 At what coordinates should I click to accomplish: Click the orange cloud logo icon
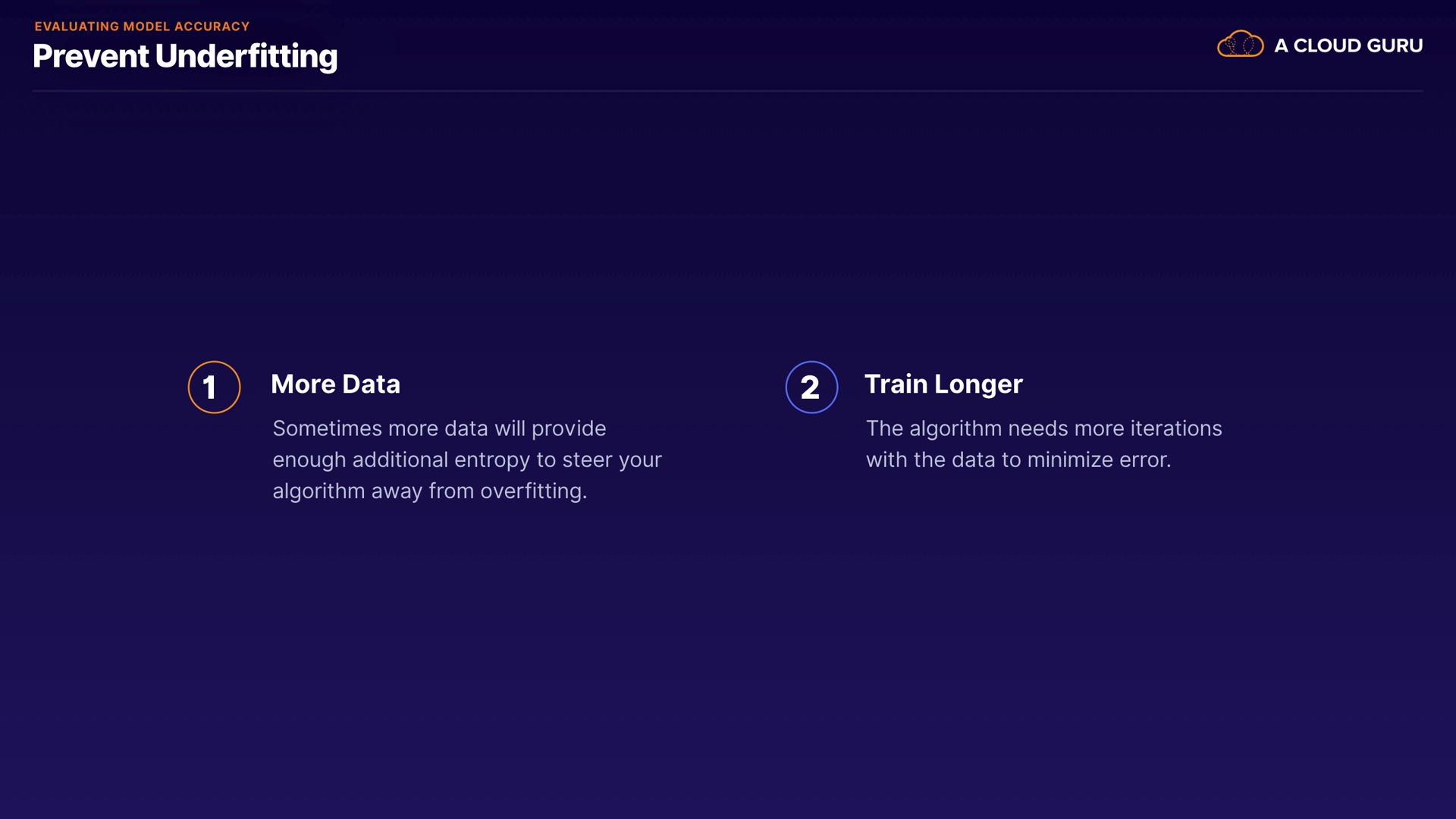click(1240, 45)
